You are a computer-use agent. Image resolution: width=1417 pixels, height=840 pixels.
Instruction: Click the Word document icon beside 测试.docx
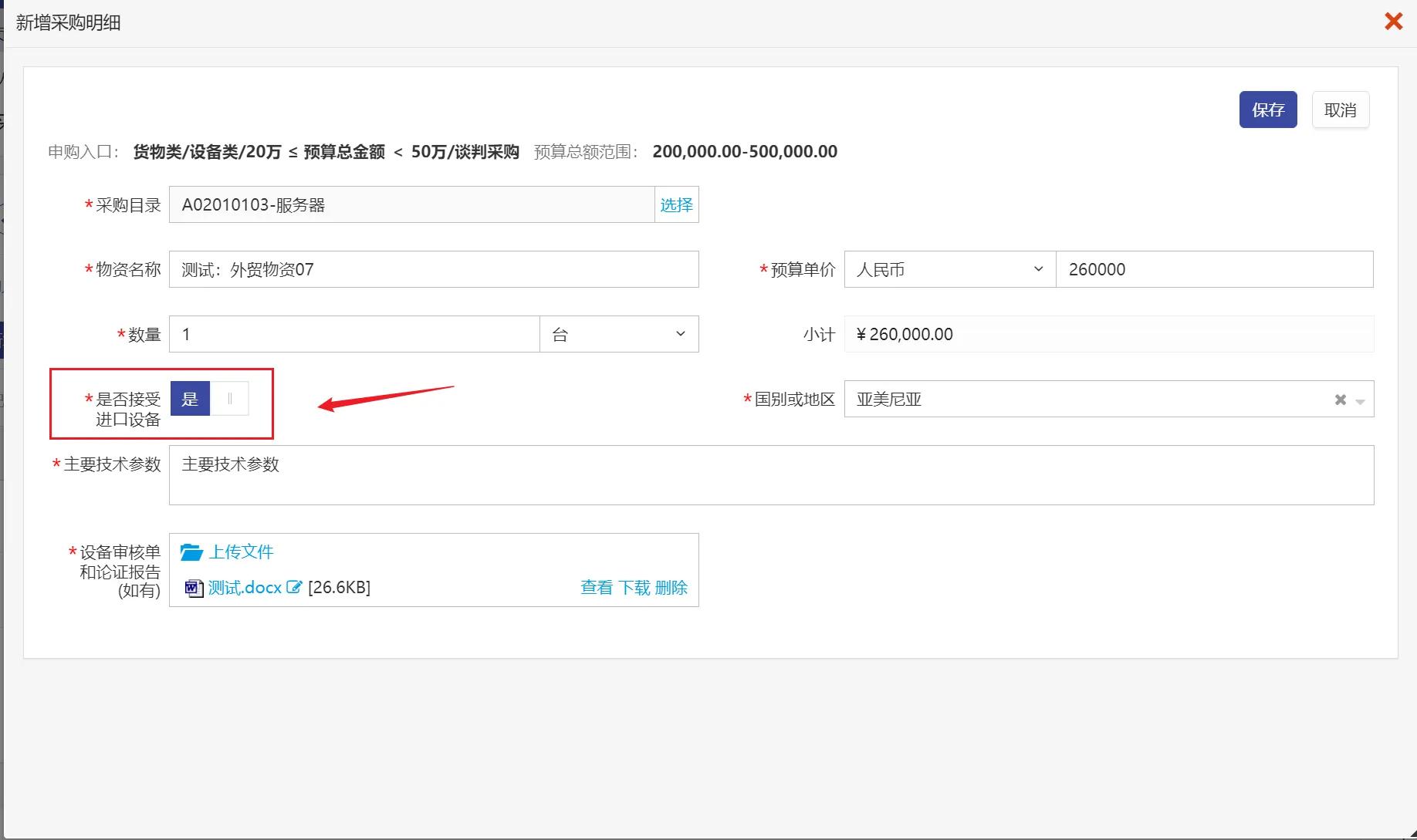194,588
